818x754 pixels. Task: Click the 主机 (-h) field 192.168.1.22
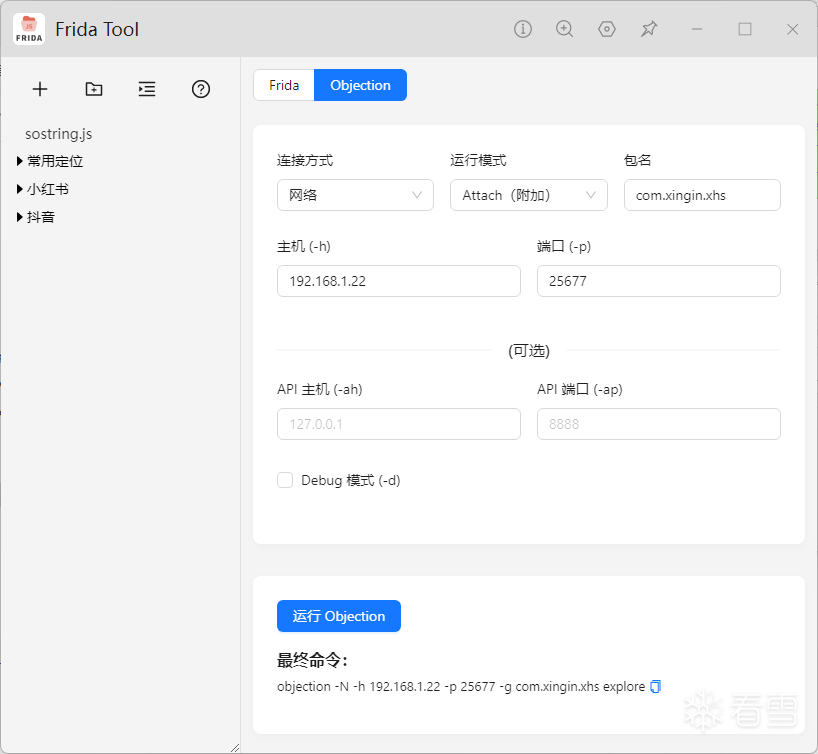tap(399, 281)
